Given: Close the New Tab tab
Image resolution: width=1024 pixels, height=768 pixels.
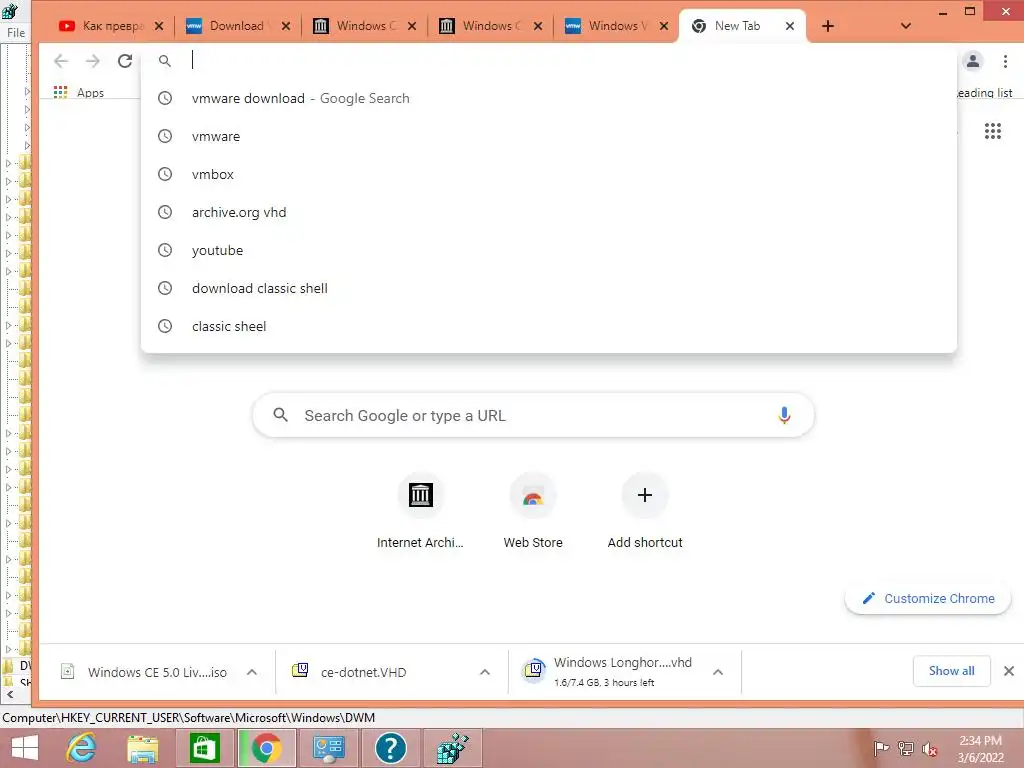Looking at the screenshot, I should pos(790,26).
